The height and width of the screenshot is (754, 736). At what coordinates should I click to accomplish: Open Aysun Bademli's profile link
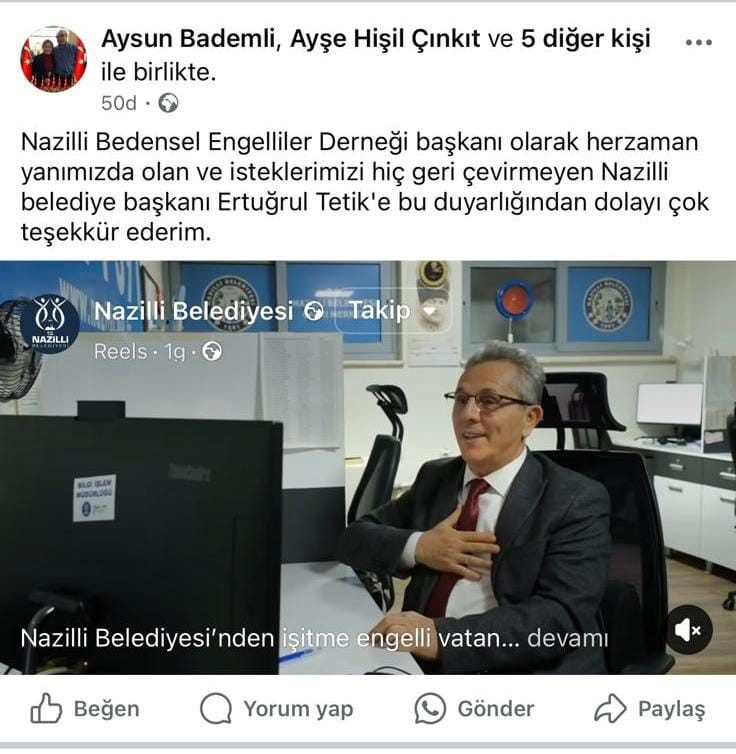click(x=187, y=39)
